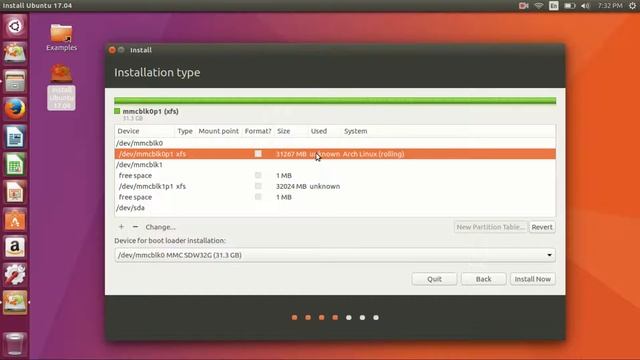Click the Mount point column header

[x=218, y=131]
